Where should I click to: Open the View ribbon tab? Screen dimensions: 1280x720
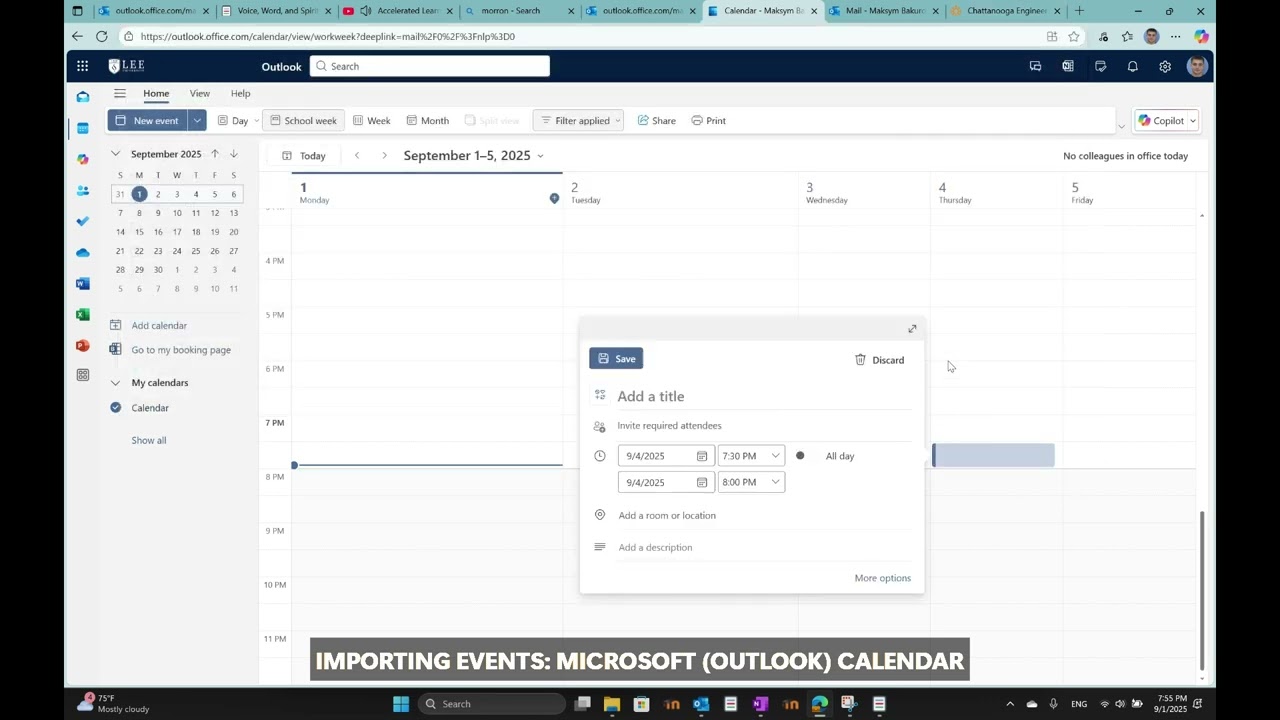(200, 93)
